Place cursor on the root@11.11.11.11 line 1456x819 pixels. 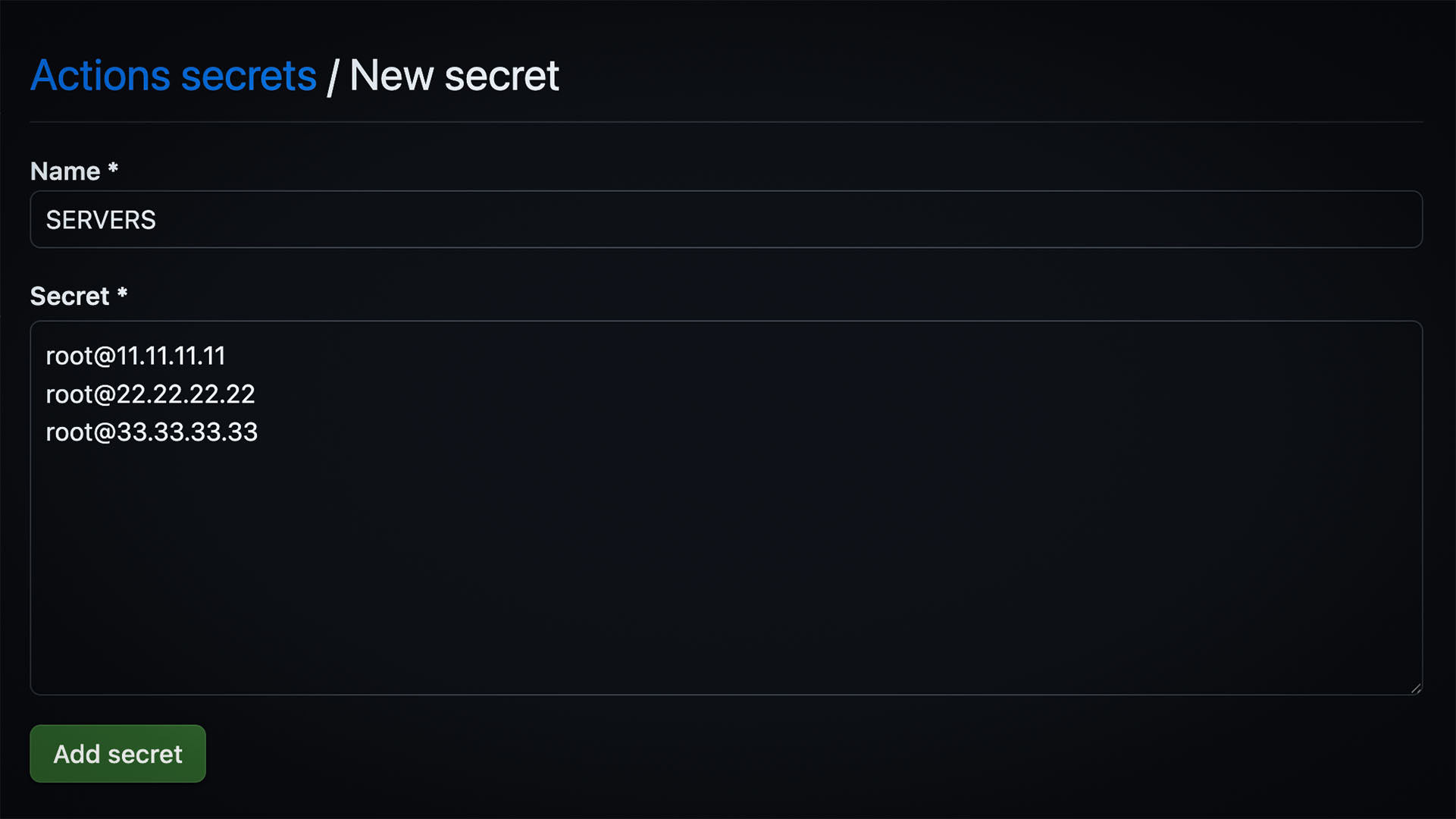(x=135, y=356)
